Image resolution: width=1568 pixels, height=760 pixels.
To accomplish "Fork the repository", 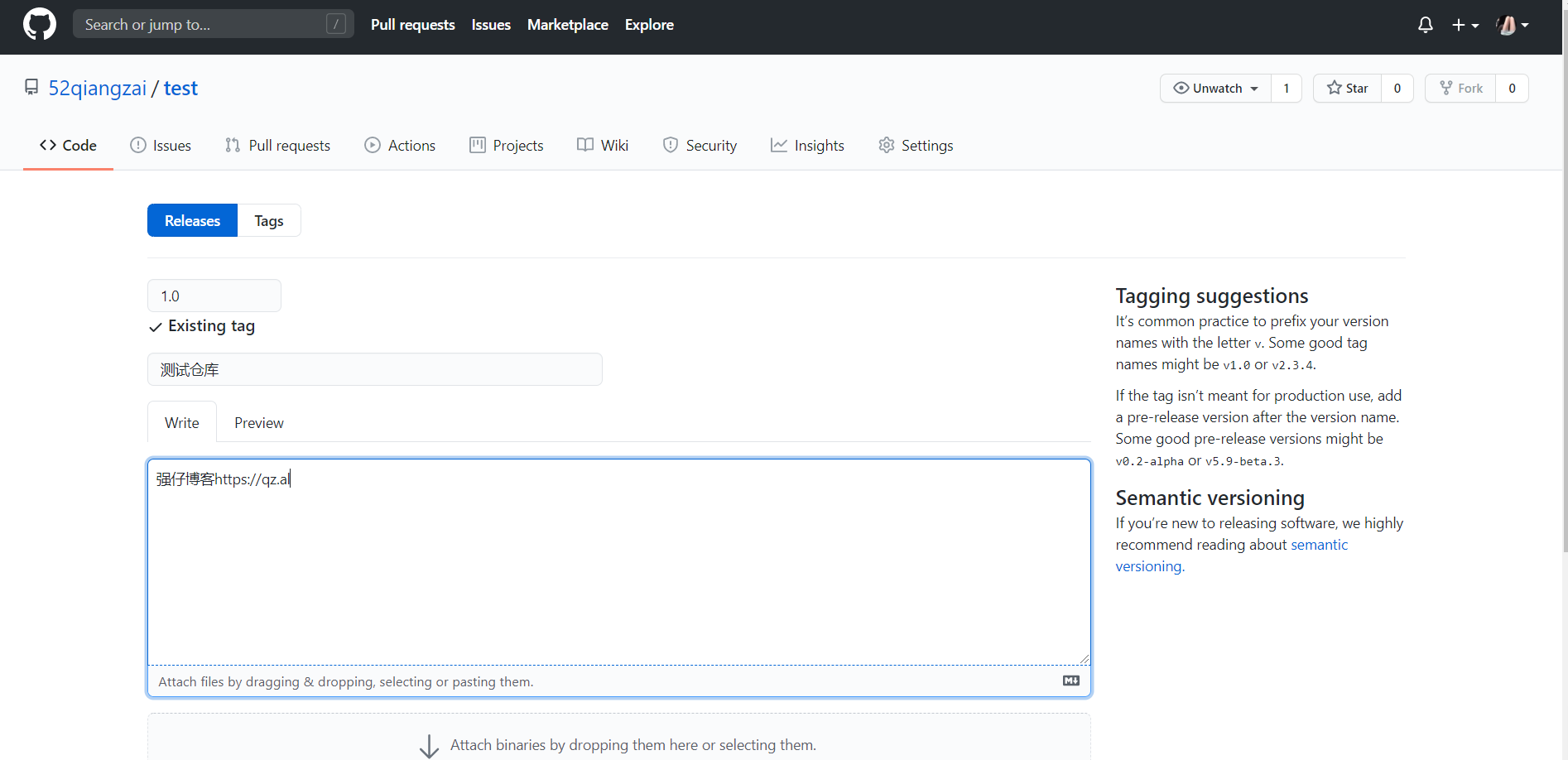I will [x=1460, y=89].
